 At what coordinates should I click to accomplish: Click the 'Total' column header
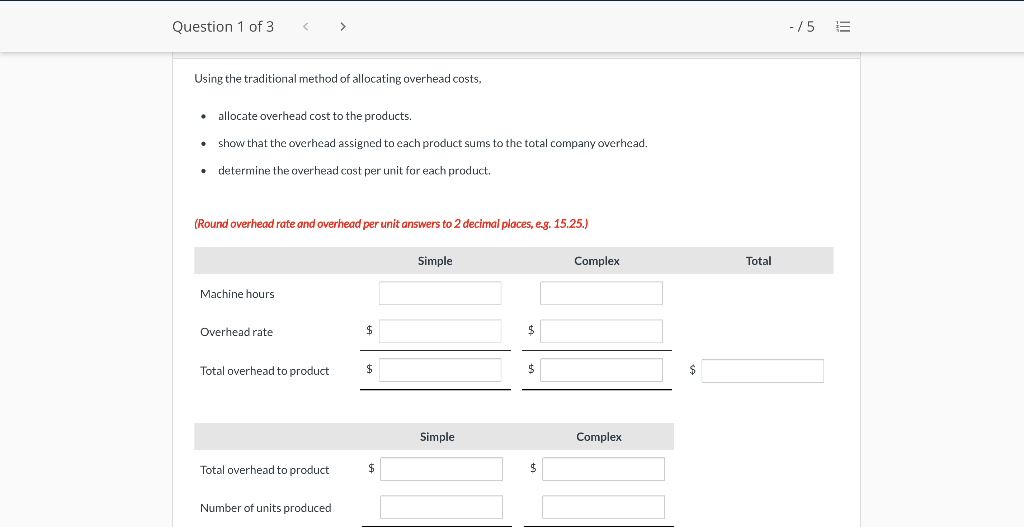tap(758, 261)
